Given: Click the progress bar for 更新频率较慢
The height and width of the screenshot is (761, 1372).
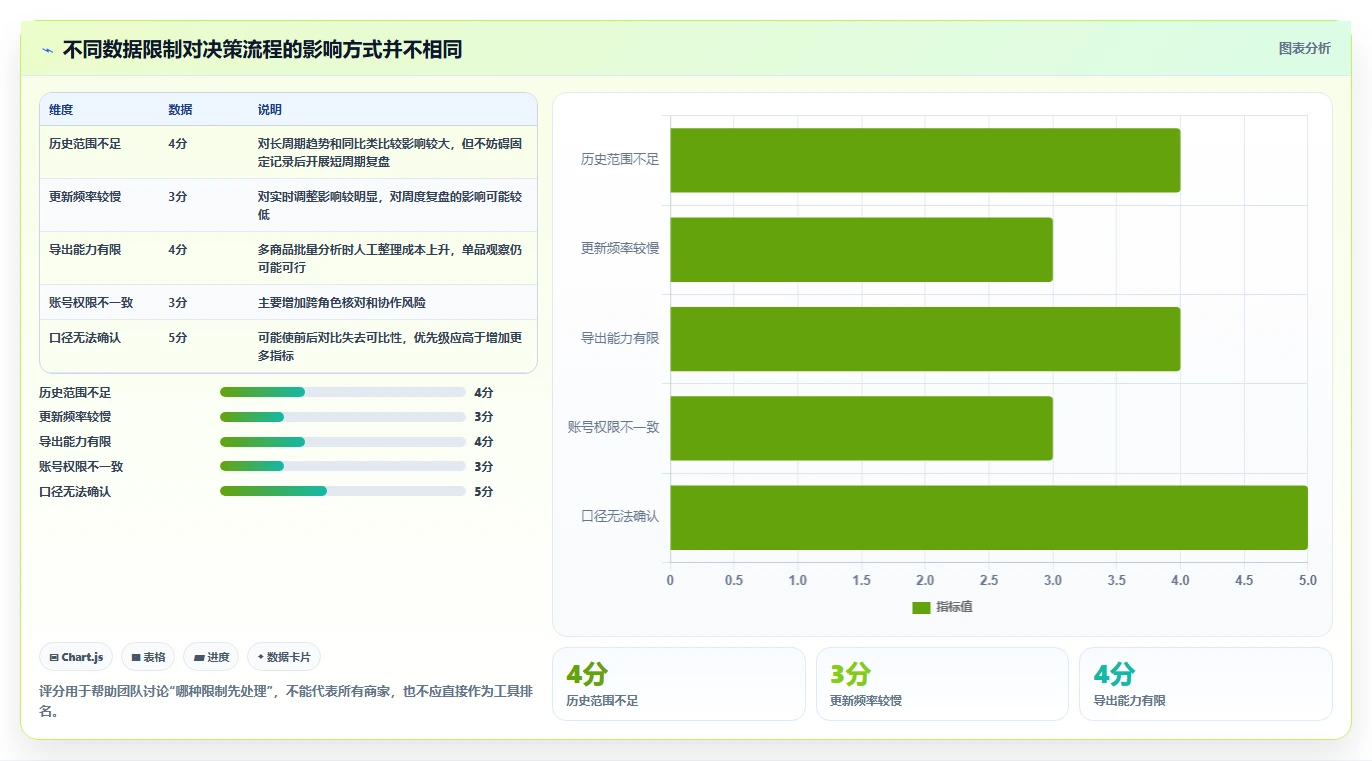Looking at the screenshot, I should pos(343,417).
